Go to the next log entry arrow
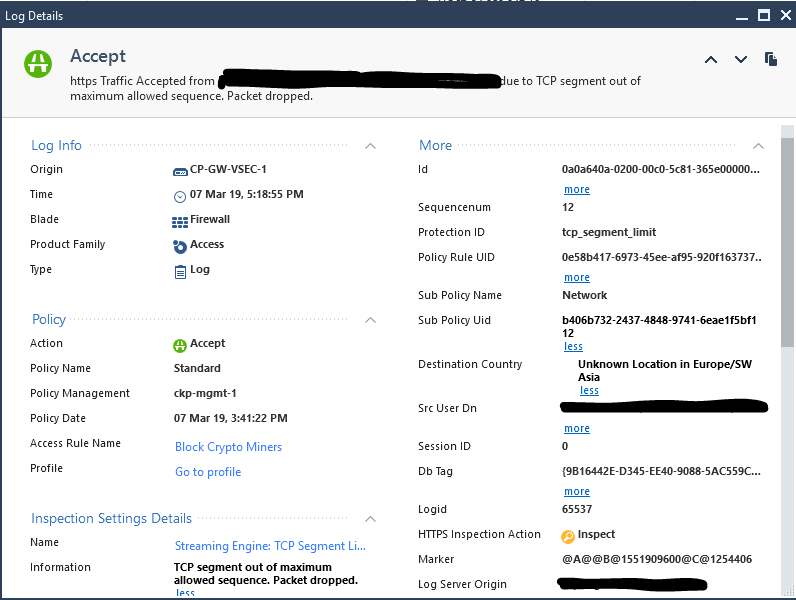Viewport: 796px width, 600px height. coord(741,60)
